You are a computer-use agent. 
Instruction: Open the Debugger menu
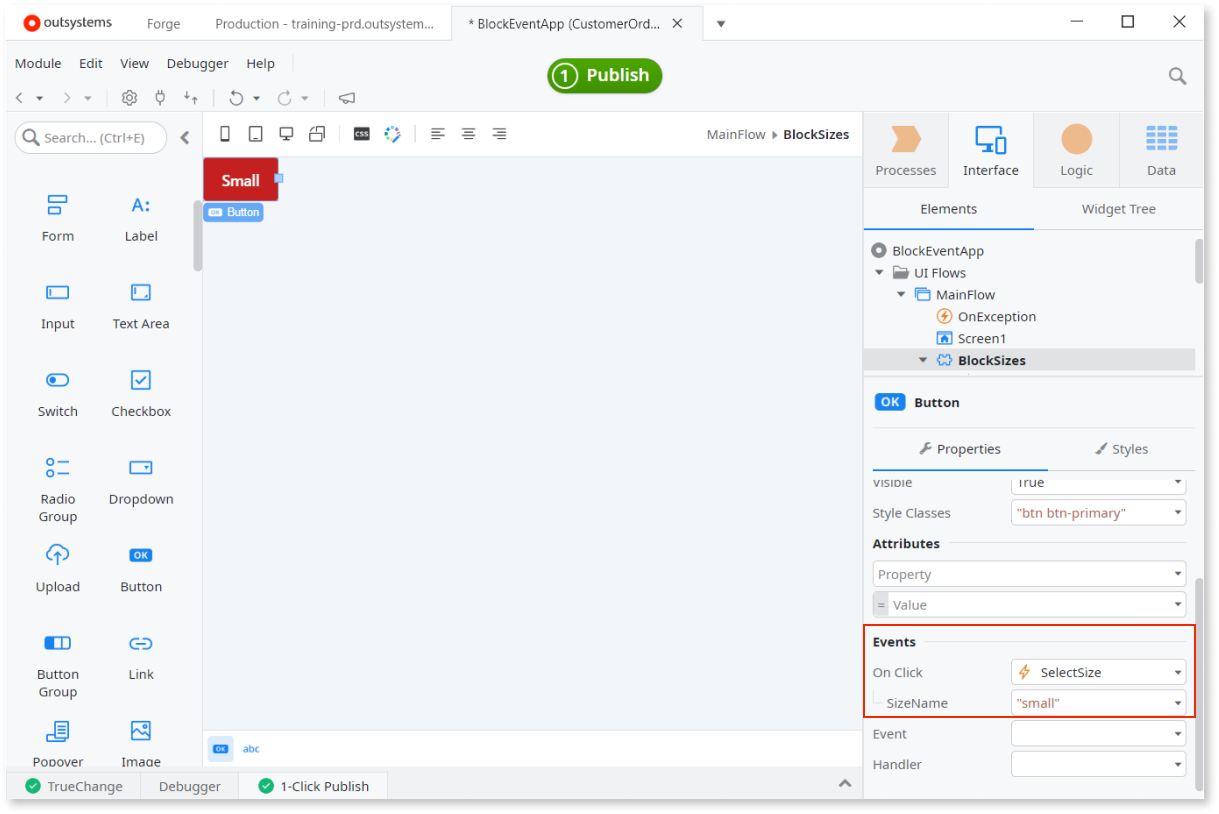pos(197,63)
